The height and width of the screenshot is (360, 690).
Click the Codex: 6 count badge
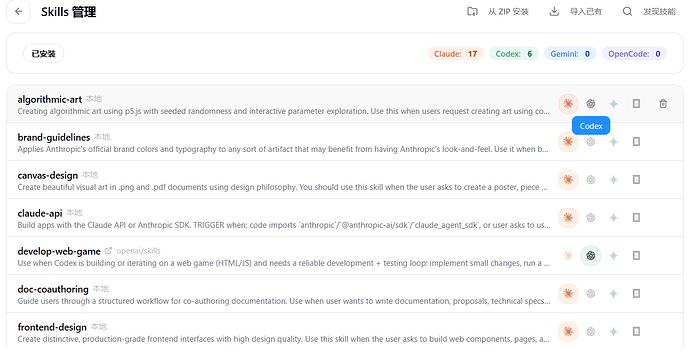[514, 54]
